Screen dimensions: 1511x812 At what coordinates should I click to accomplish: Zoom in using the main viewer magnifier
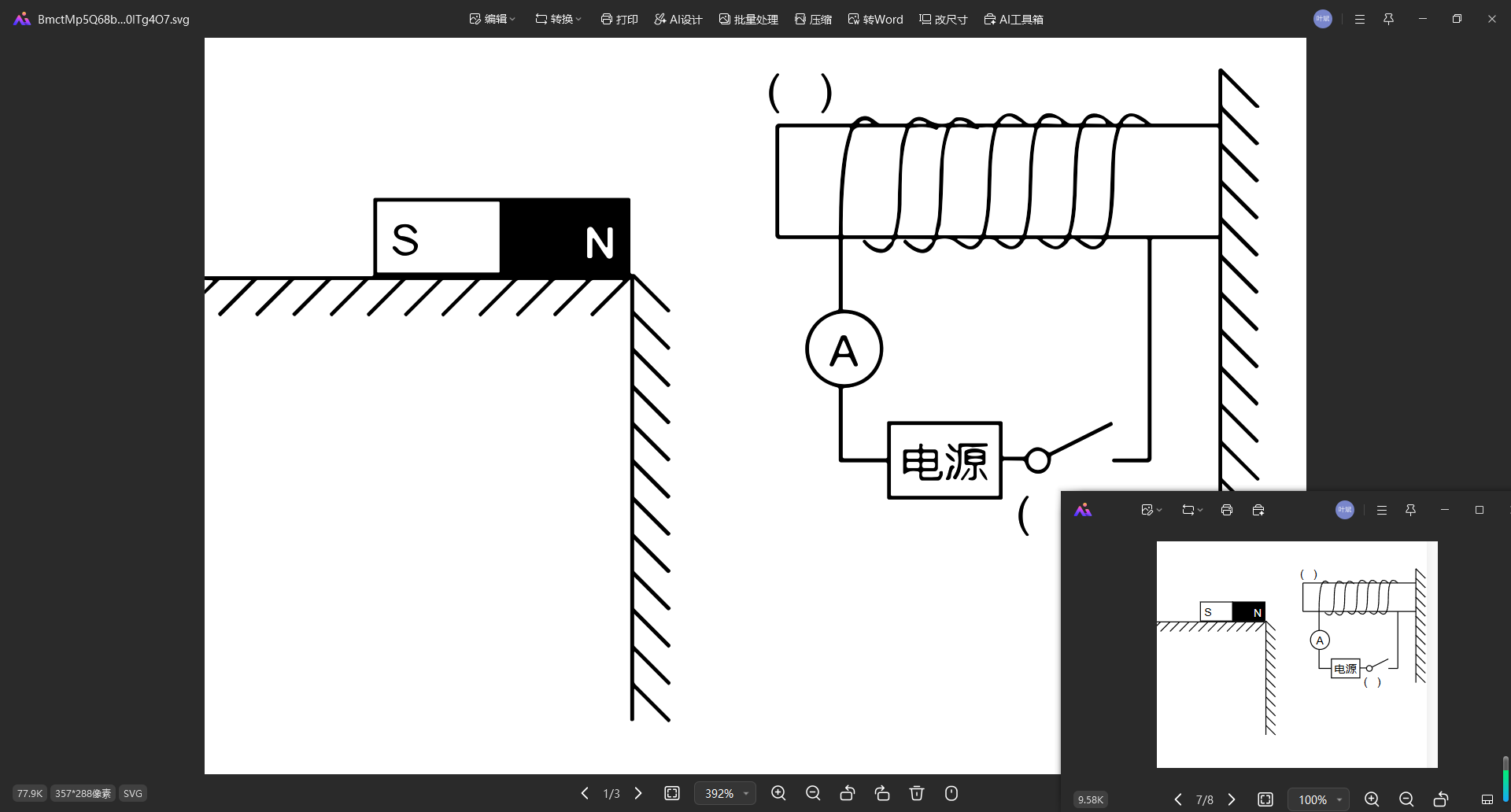pos(778,793)
